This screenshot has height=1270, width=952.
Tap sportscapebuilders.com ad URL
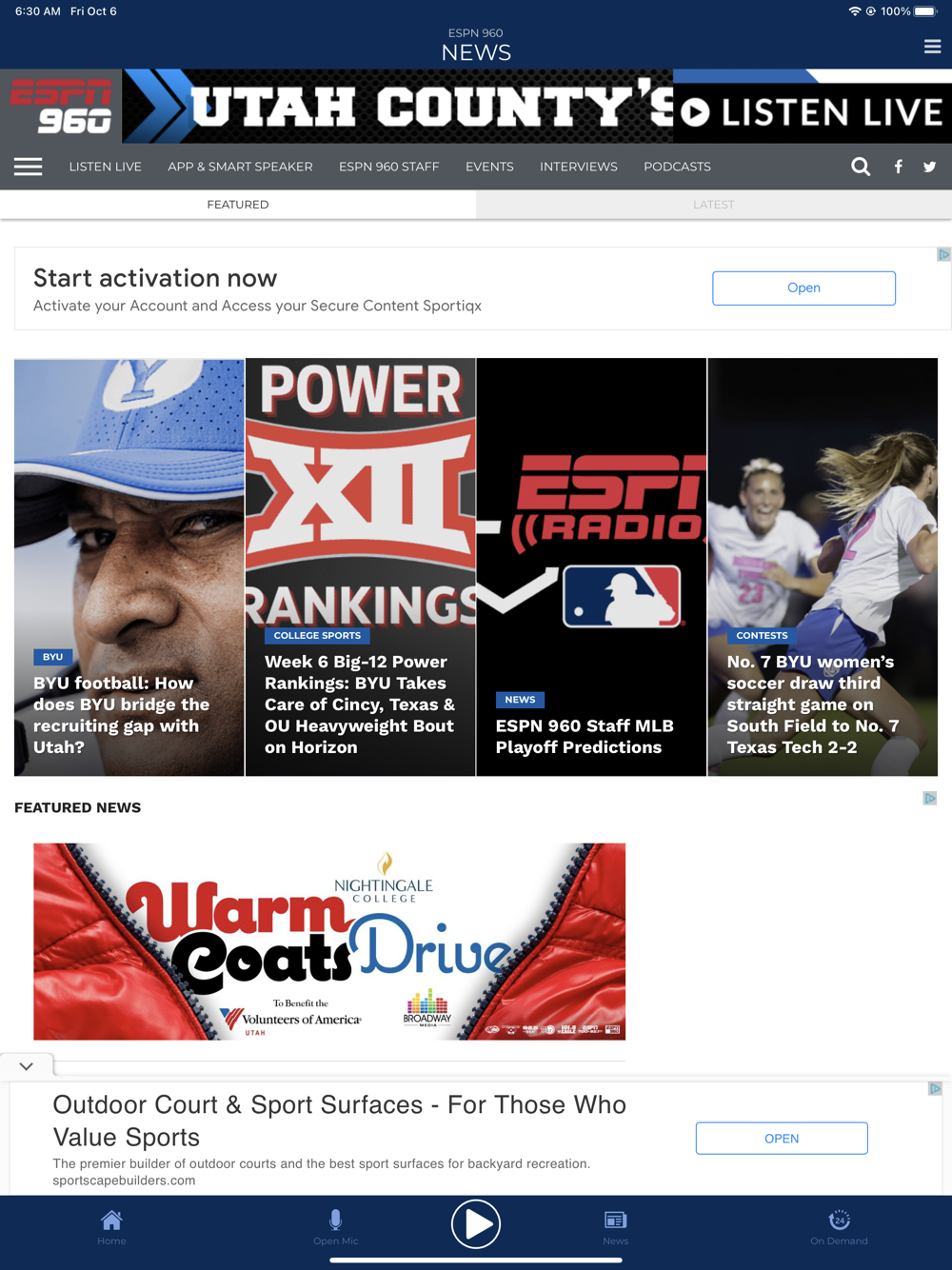124,1181
